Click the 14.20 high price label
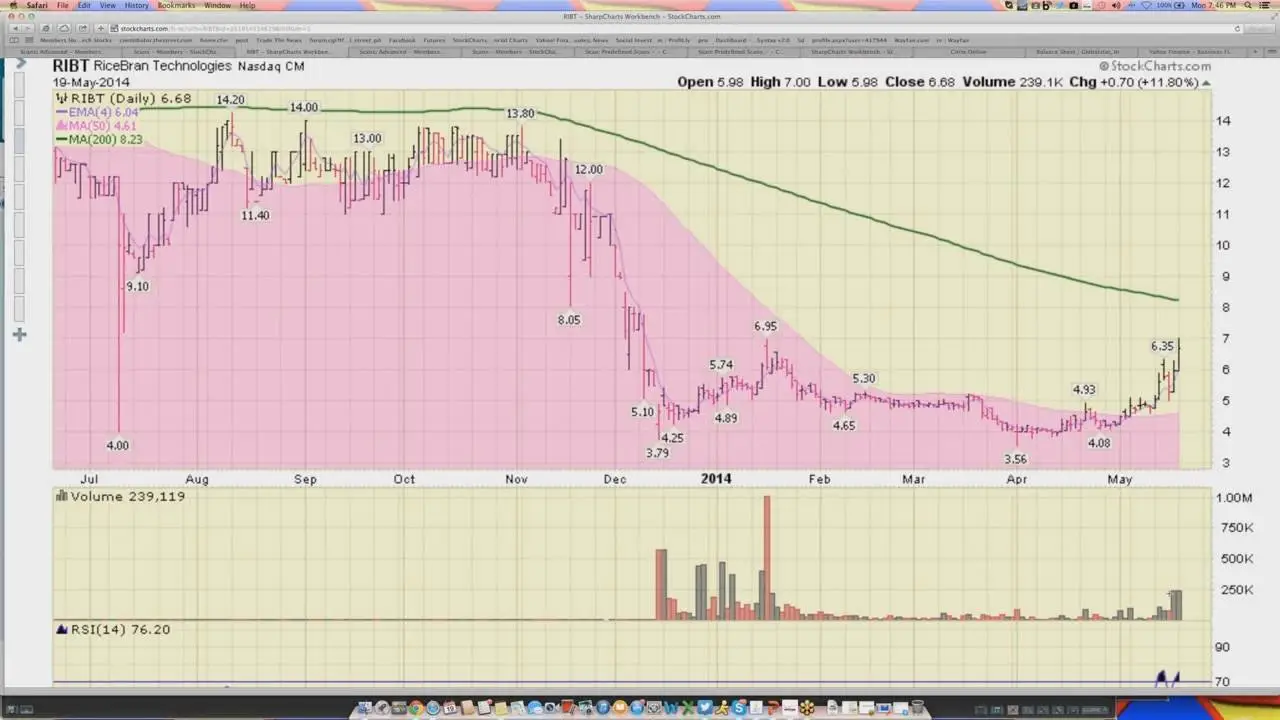Viewport: 1280px width, 720px height. (x=230, y=99)
